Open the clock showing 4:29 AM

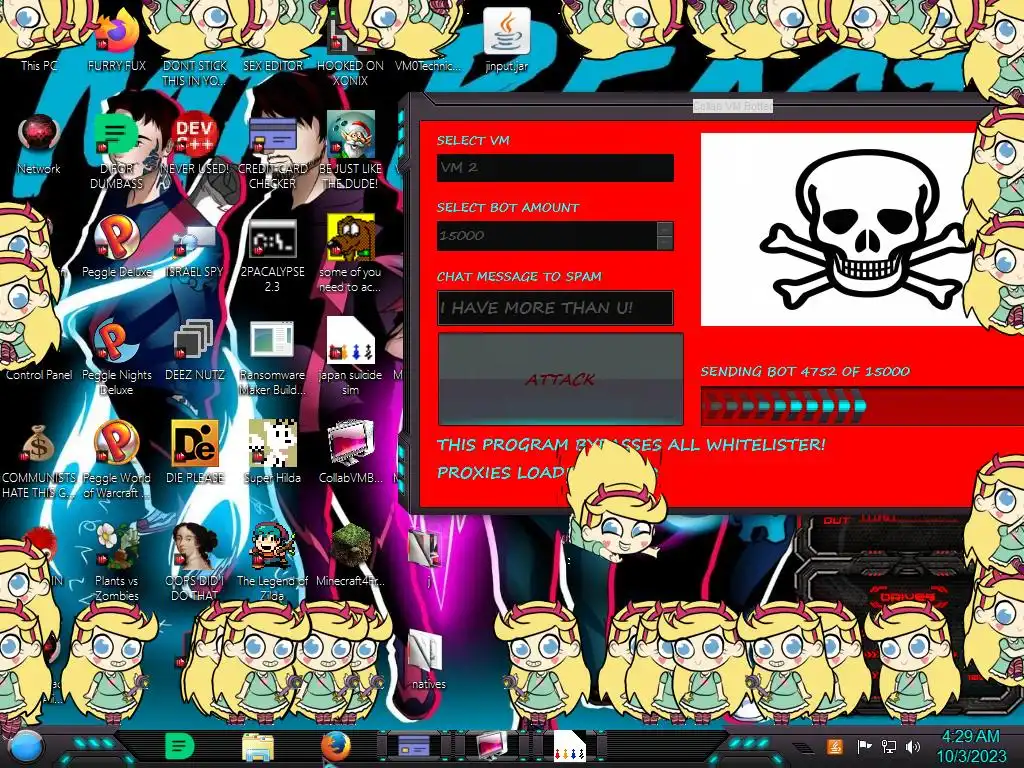(x=971, y=746)
